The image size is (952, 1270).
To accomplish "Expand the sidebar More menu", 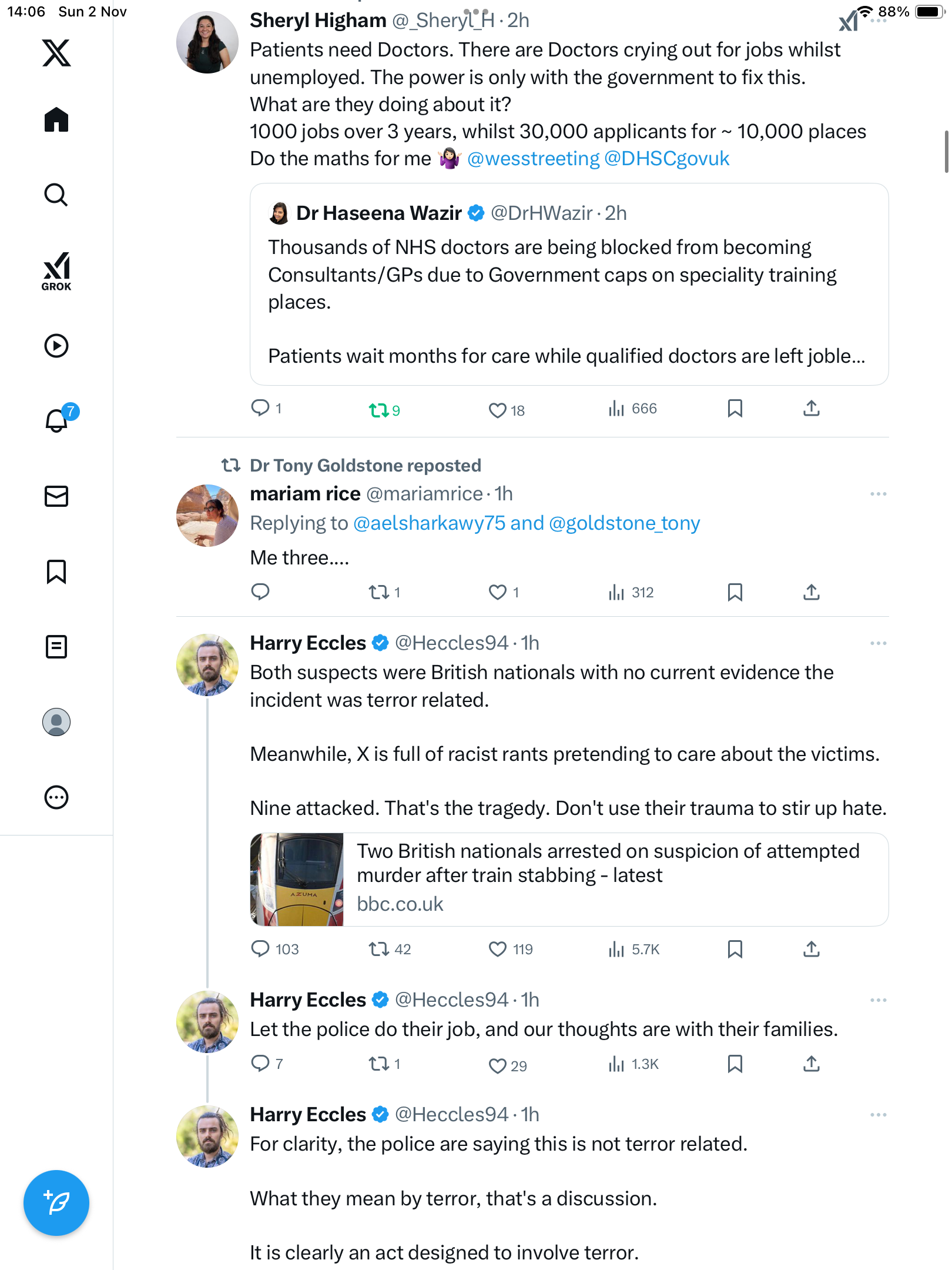I will click(x=56, y=797).
